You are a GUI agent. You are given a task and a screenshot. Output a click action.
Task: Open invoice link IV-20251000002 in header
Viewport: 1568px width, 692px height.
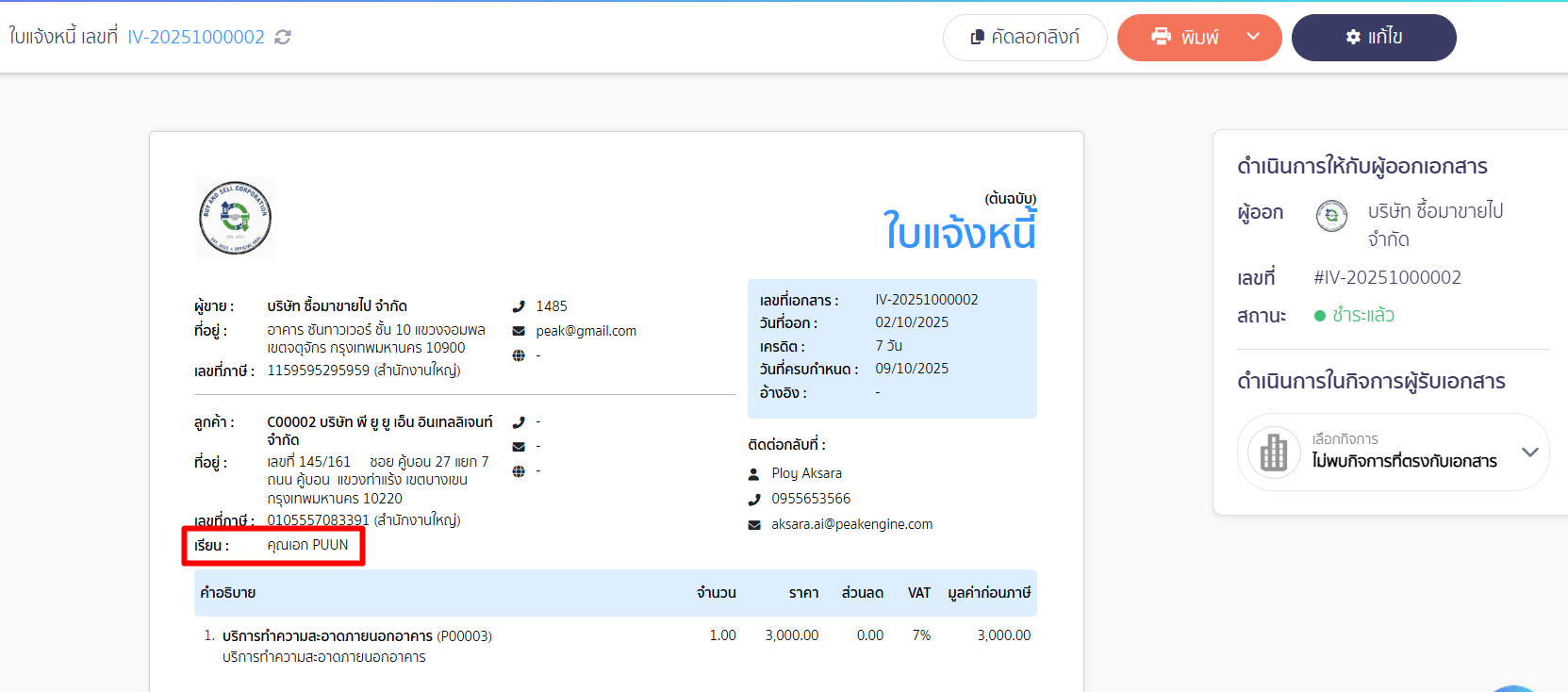[x=196, y=37]
